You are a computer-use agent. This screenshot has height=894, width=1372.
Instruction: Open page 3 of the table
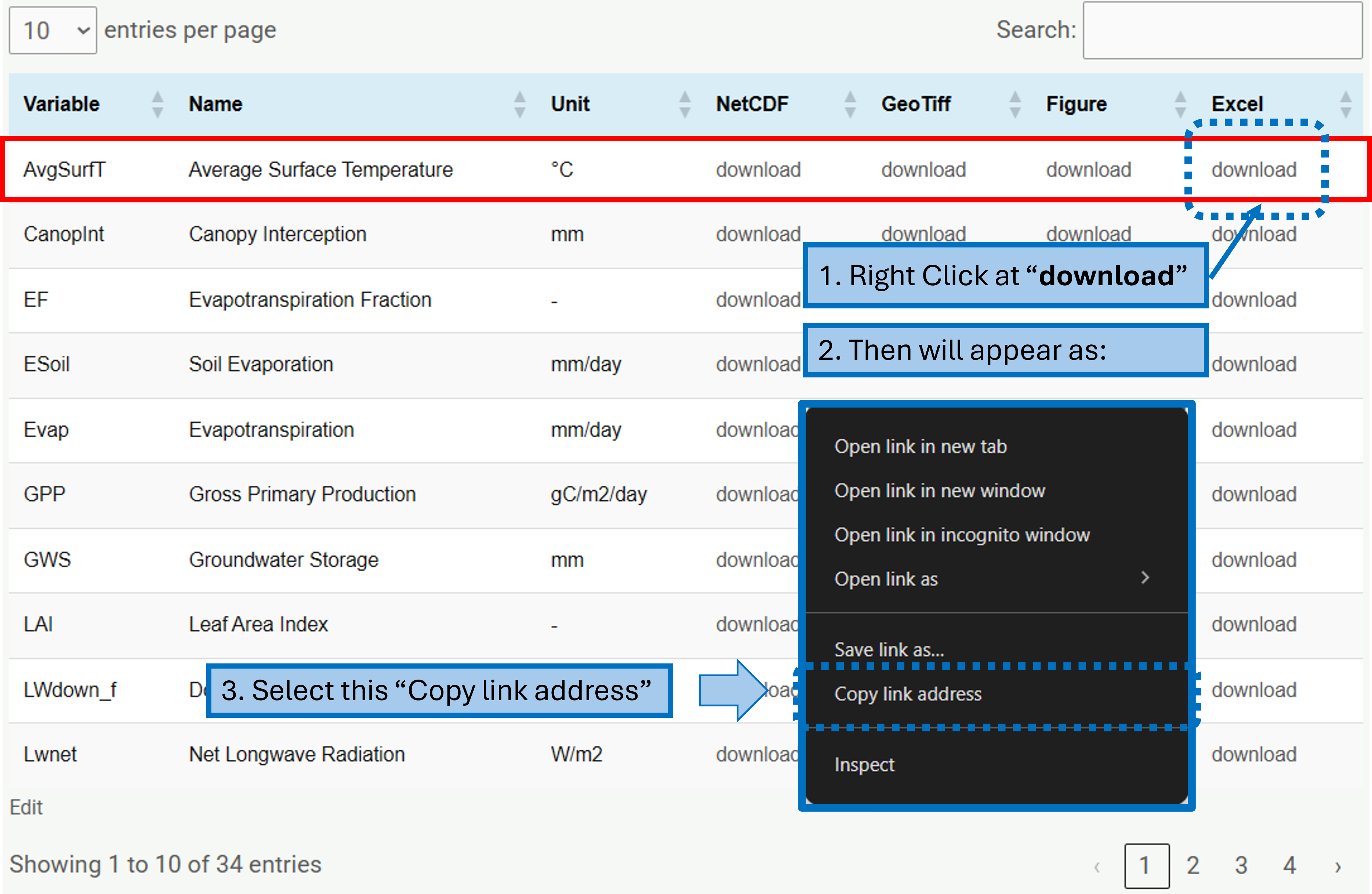(x=1241, y=865)
